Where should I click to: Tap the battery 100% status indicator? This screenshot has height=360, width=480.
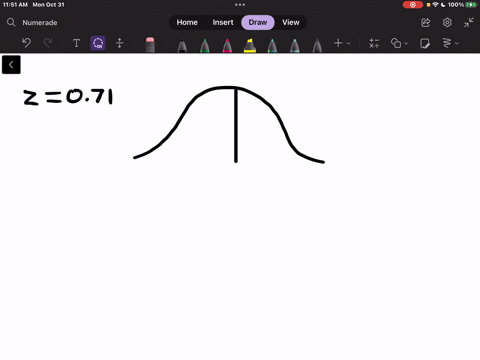coord(463,5)
